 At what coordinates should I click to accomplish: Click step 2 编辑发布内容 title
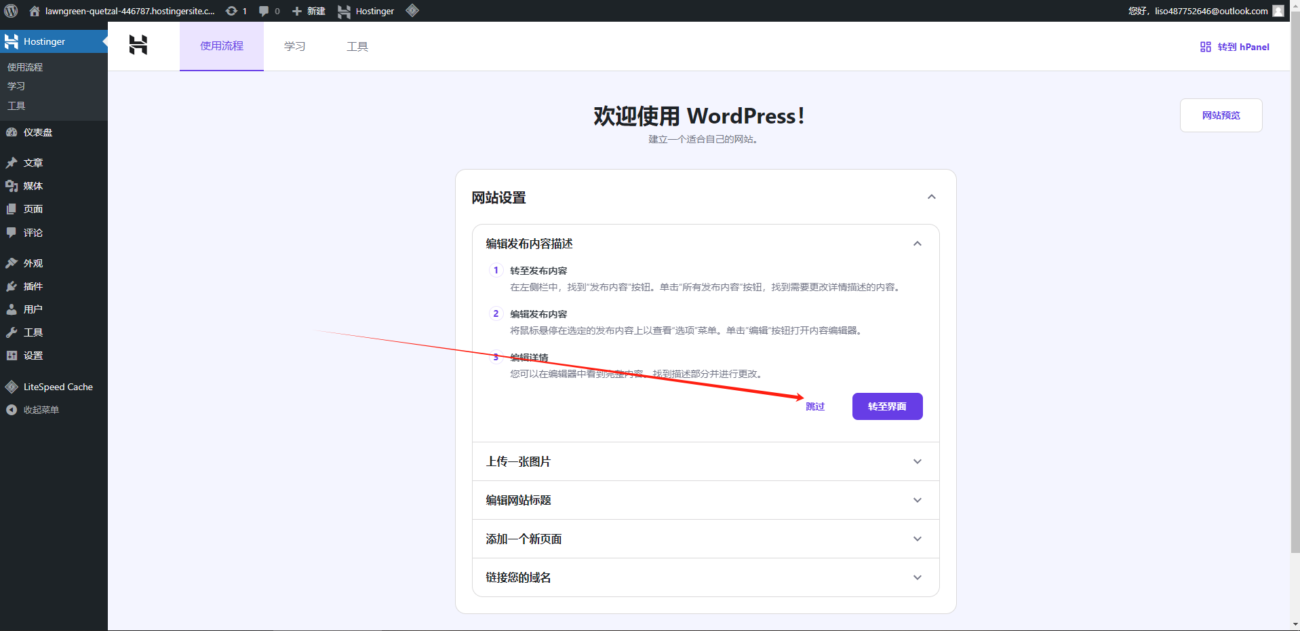pos(538,314)
